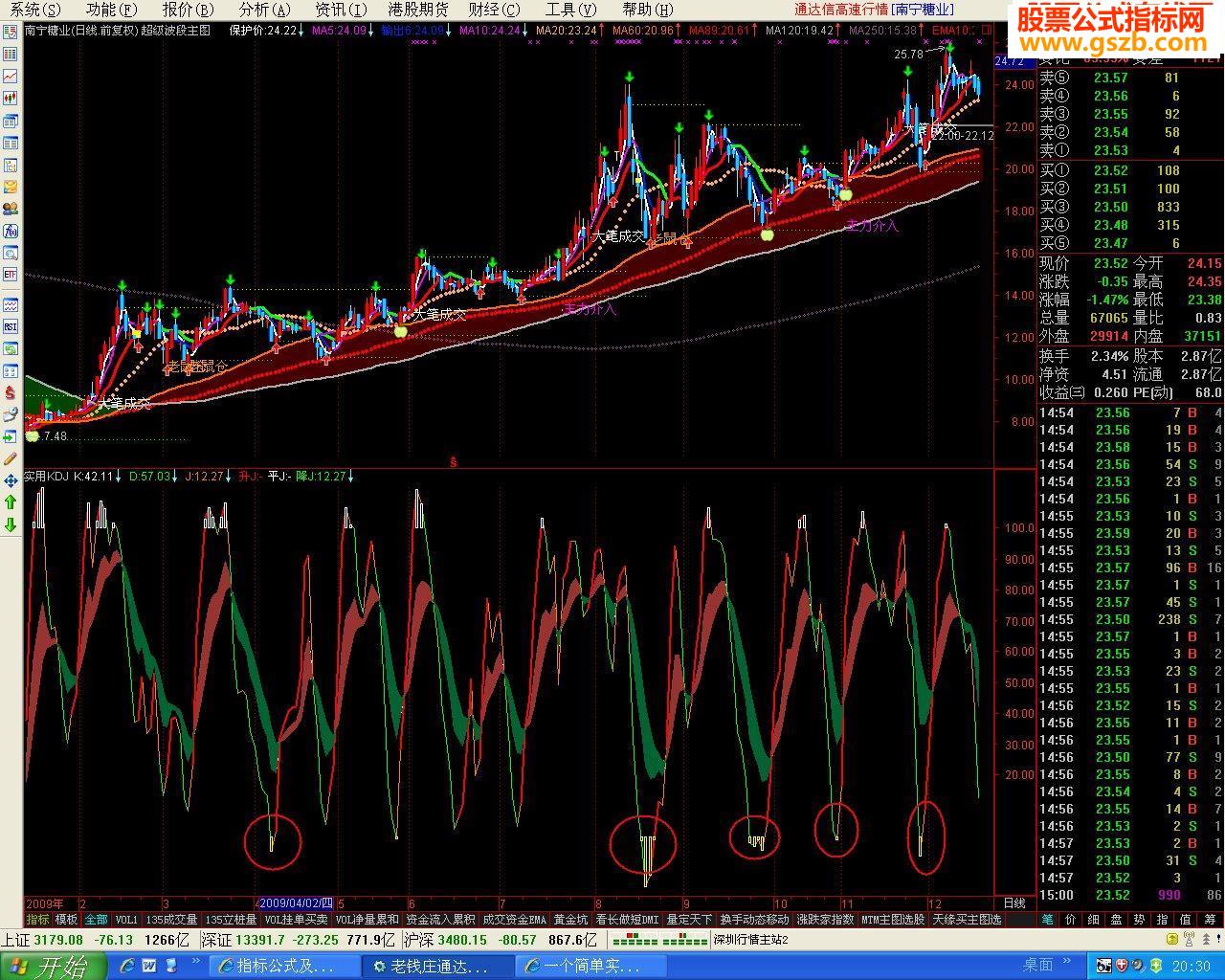Select the 筹 tab in quote panel
Screen dimensions: 1225x980
point(1210,919)
